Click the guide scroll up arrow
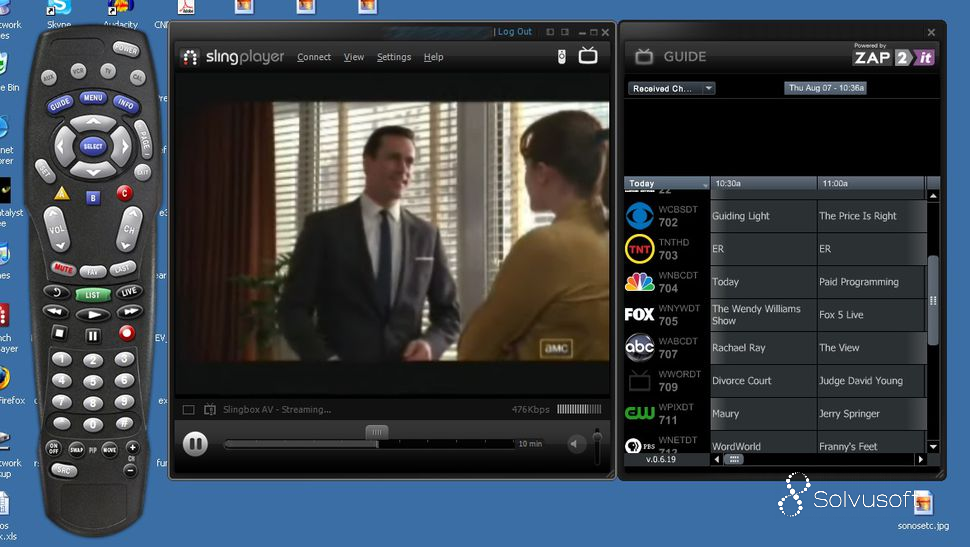The image size is (970, 547). tap(933, 196)
